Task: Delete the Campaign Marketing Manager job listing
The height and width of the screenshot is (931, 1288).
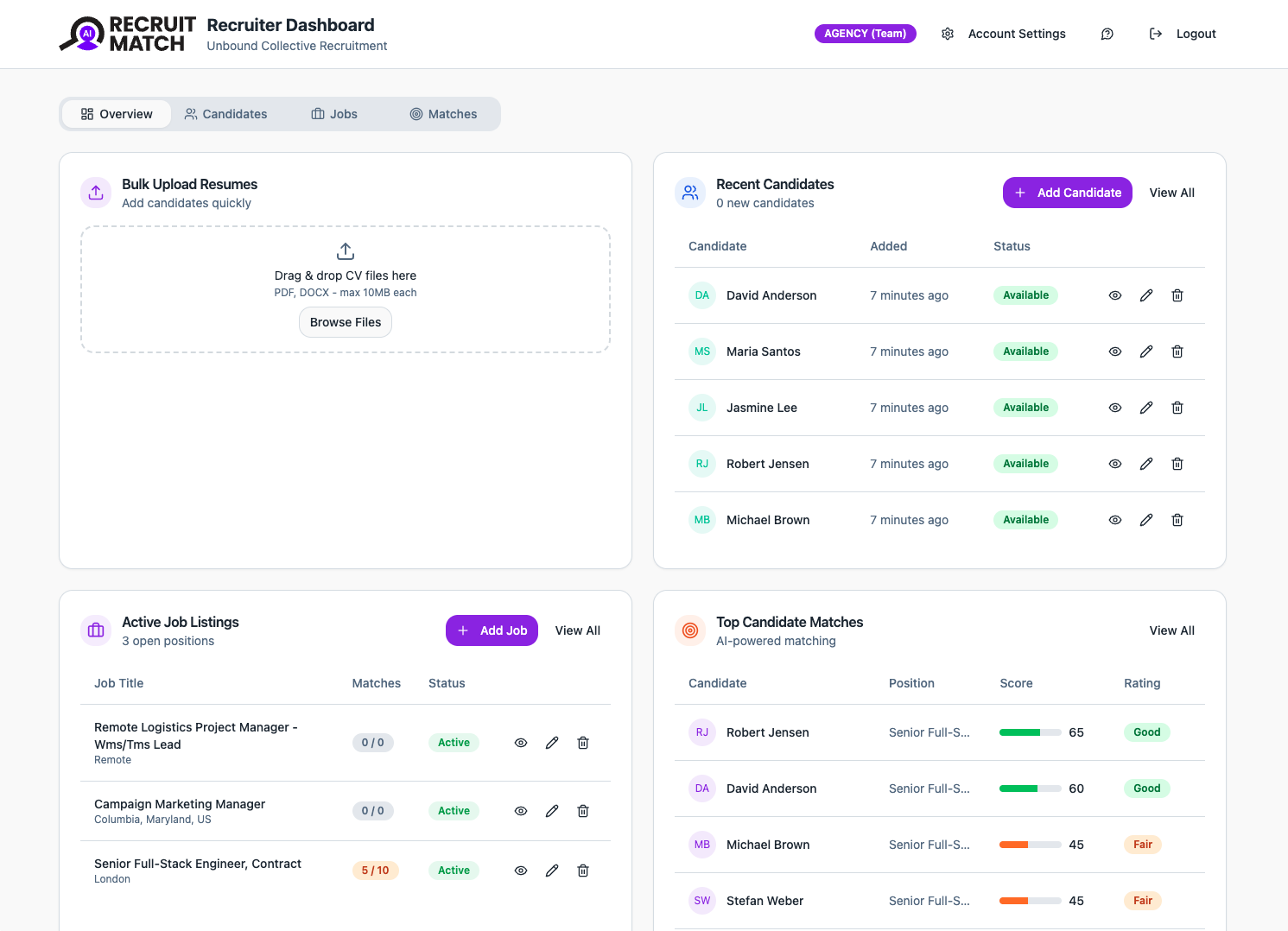Action: coord(583,811)
